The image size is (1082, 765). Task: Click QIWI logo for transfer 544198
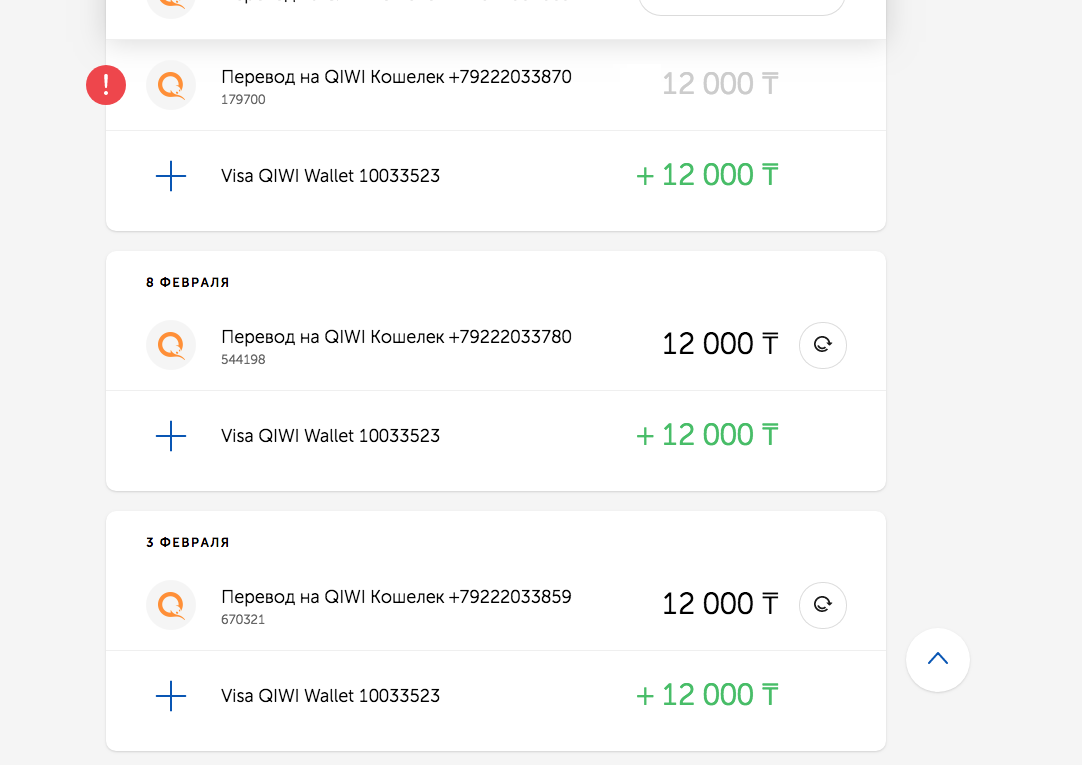coord(171,345)
